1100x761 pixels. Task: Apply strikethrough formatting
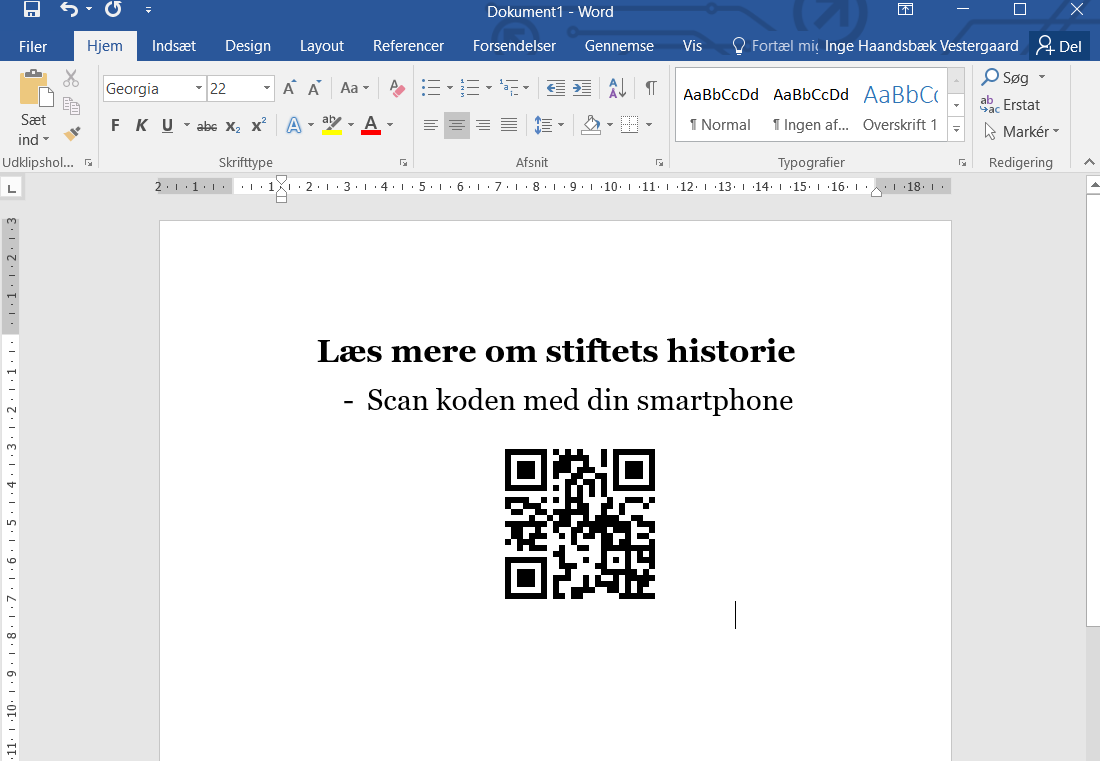coord(206,125)
